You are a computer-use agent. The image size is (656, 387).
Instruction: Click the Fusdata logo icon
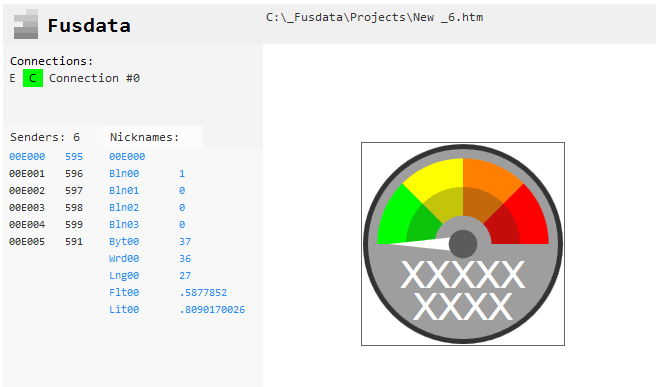click(26, 24)
